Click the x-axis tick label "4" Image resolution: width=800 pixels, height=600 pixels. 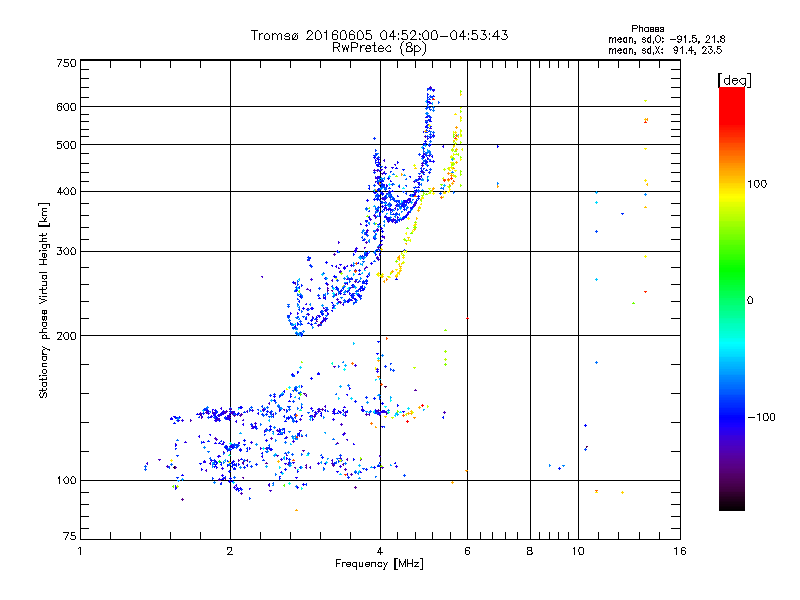coord(380,551)
